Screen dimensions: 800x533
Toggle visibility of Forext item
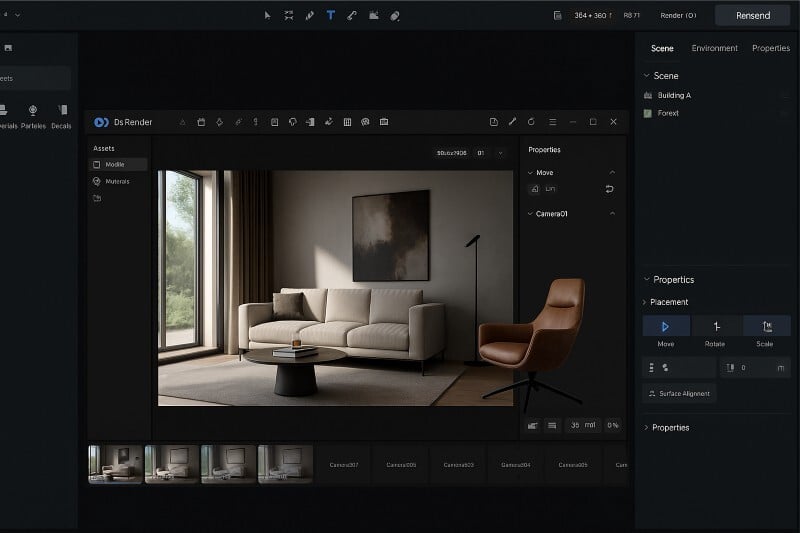point(783,113)
